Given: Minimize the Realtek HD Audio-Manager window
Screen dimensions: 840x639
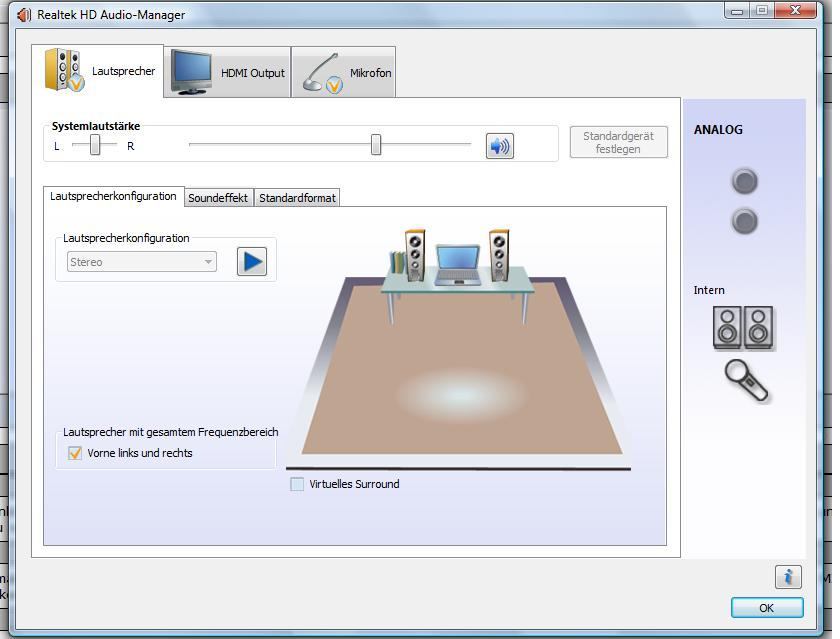Looking at the screenshot, I should (737, 11).
